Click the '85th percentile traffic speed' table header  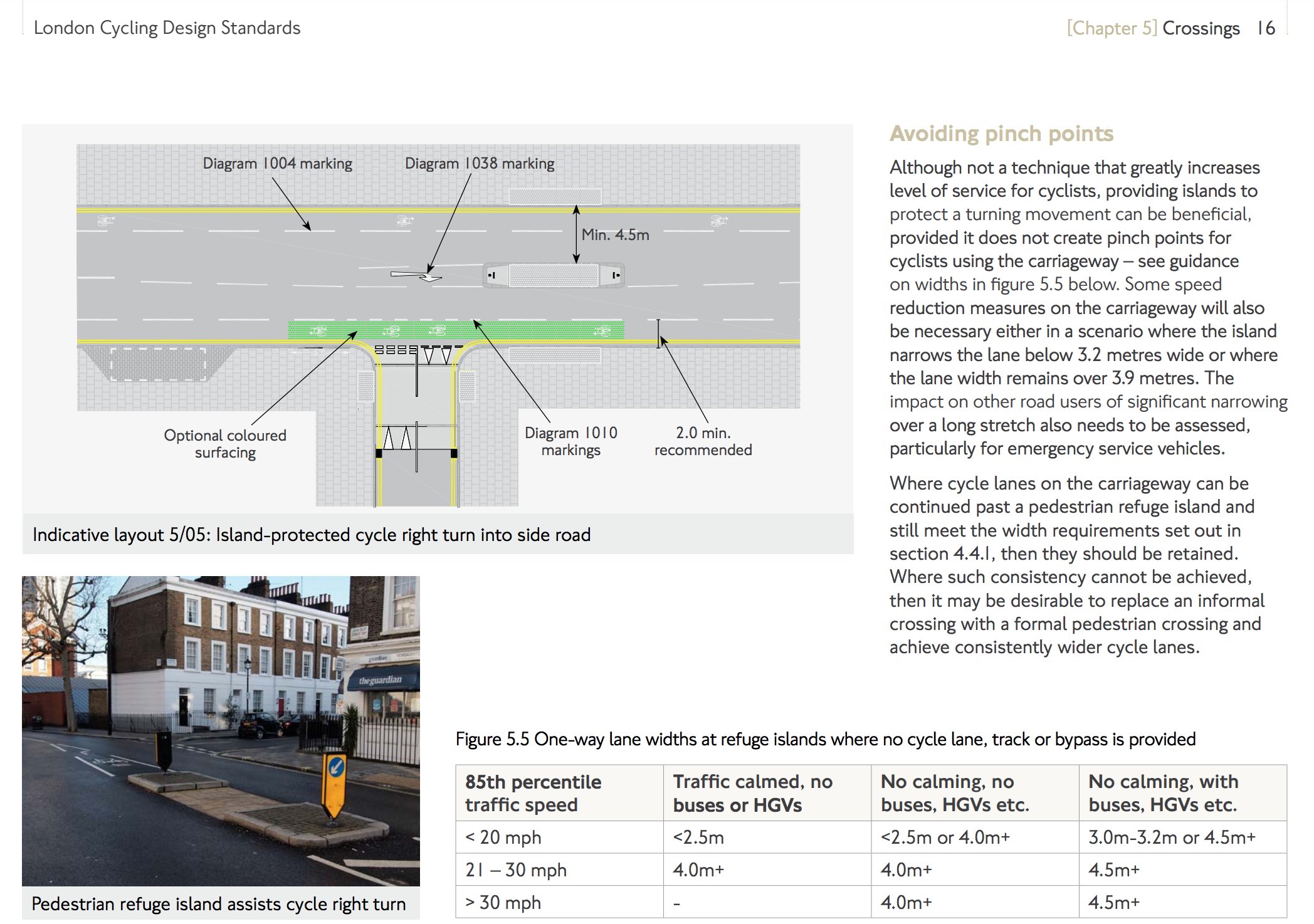pos(533,793)
